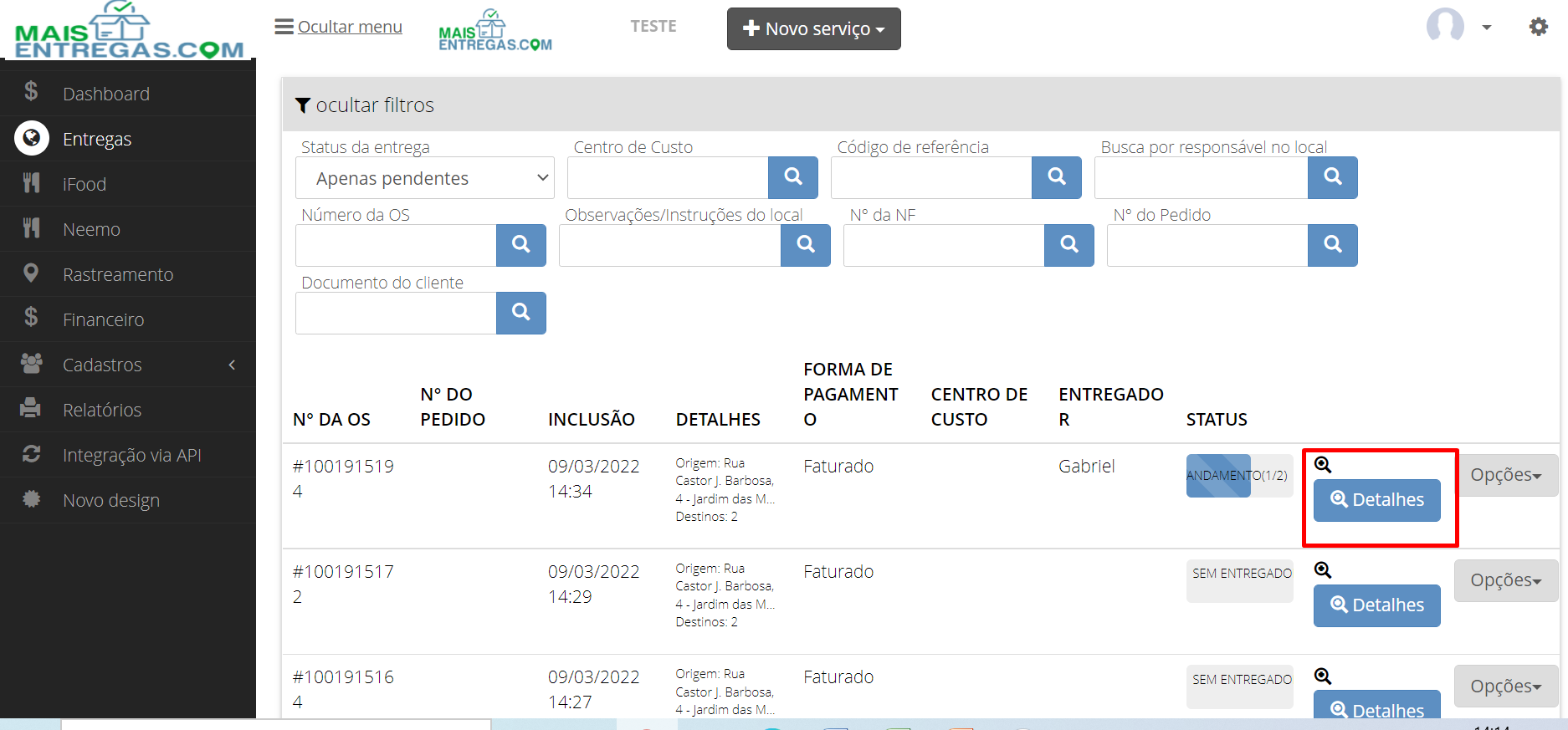Image resolution: width=1568 pixels, height=730 pixels.
Task: Open Opções dropdown for order #1001915194
Action: (1506, 475)
